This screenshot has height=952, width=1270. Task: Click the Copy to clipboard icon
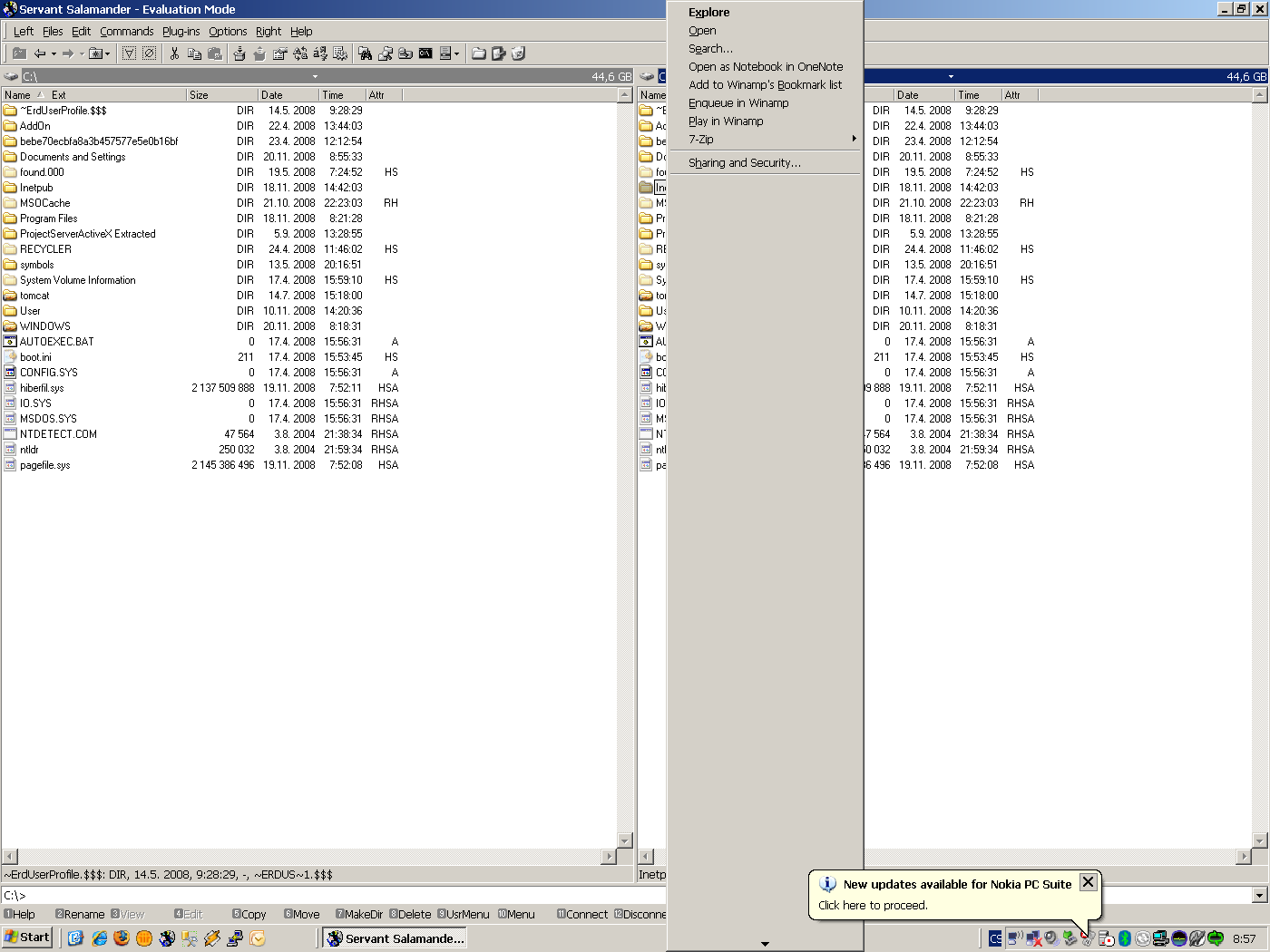194,53
